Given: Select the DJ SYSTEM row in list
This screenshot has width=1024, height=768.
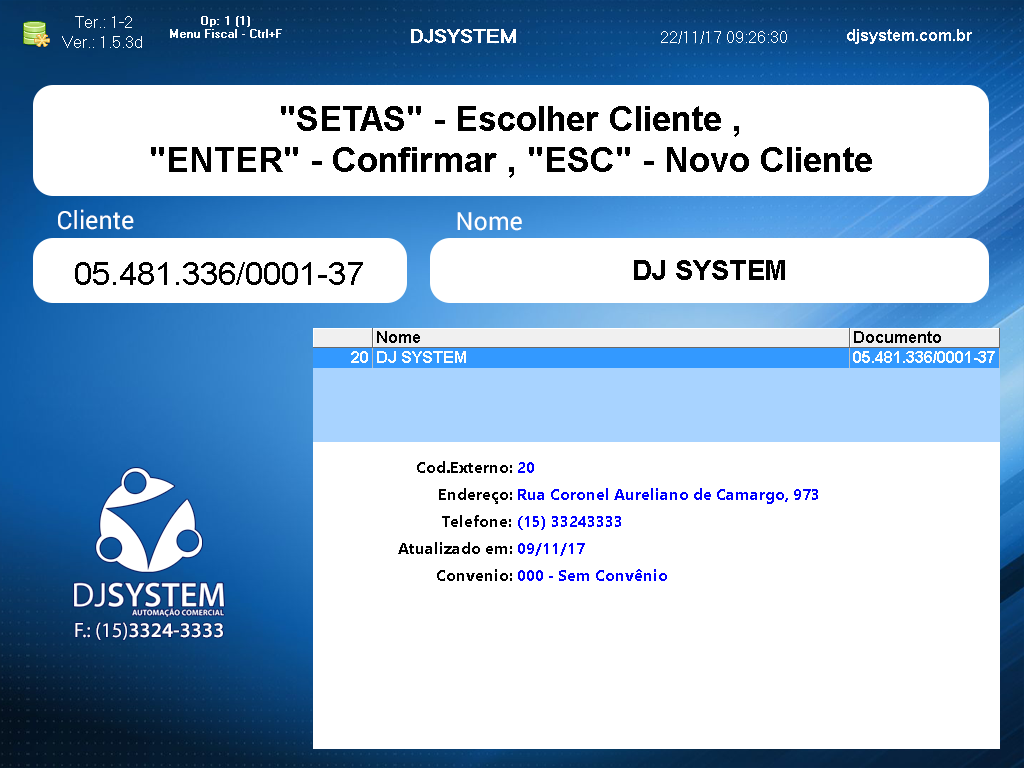Looking at the screenshot, I should [x=656, y=357].
